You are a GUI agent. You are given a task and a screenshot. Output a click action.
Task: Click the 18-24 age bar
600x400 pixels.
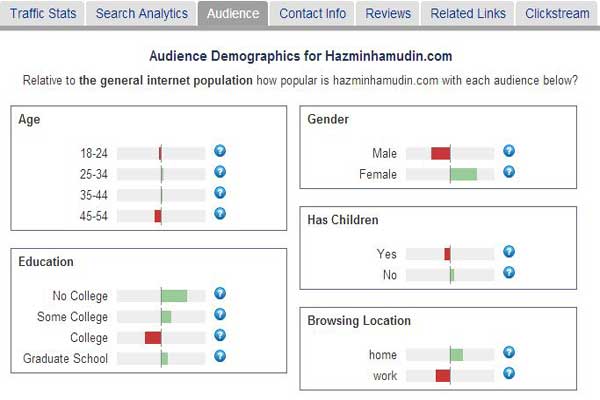tap(160, 153)
